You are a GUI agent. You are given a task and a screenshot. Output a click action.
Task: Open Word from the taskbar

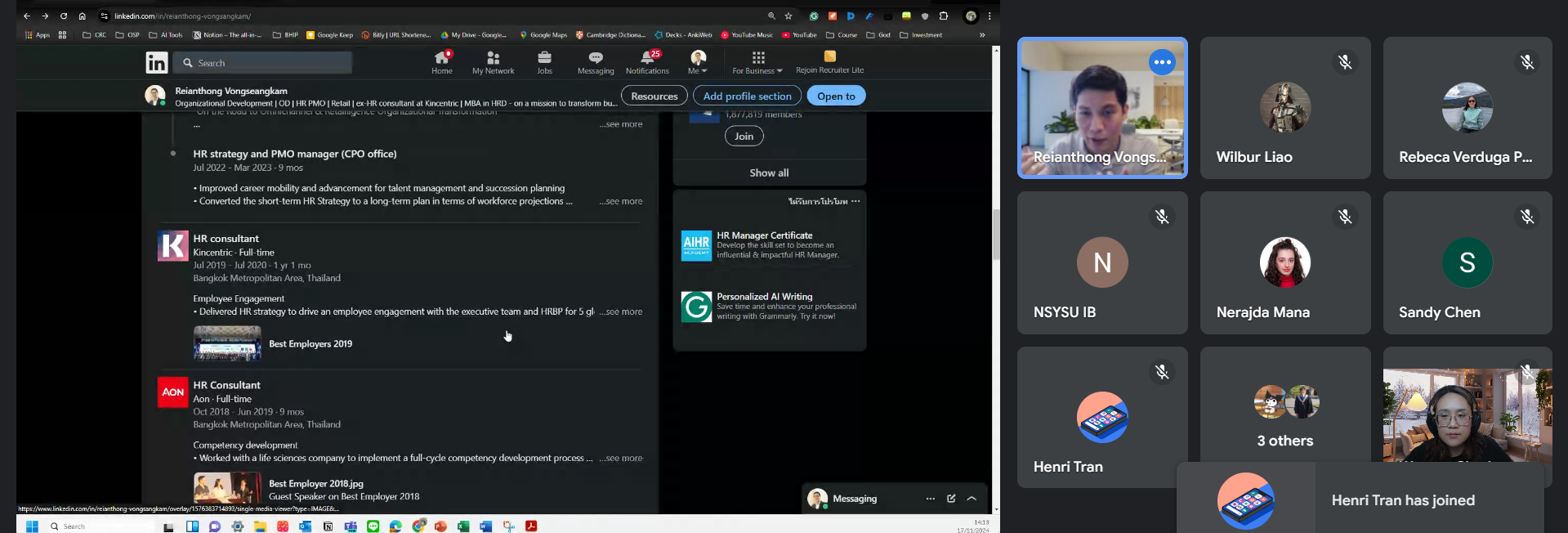tap(485, 526)
